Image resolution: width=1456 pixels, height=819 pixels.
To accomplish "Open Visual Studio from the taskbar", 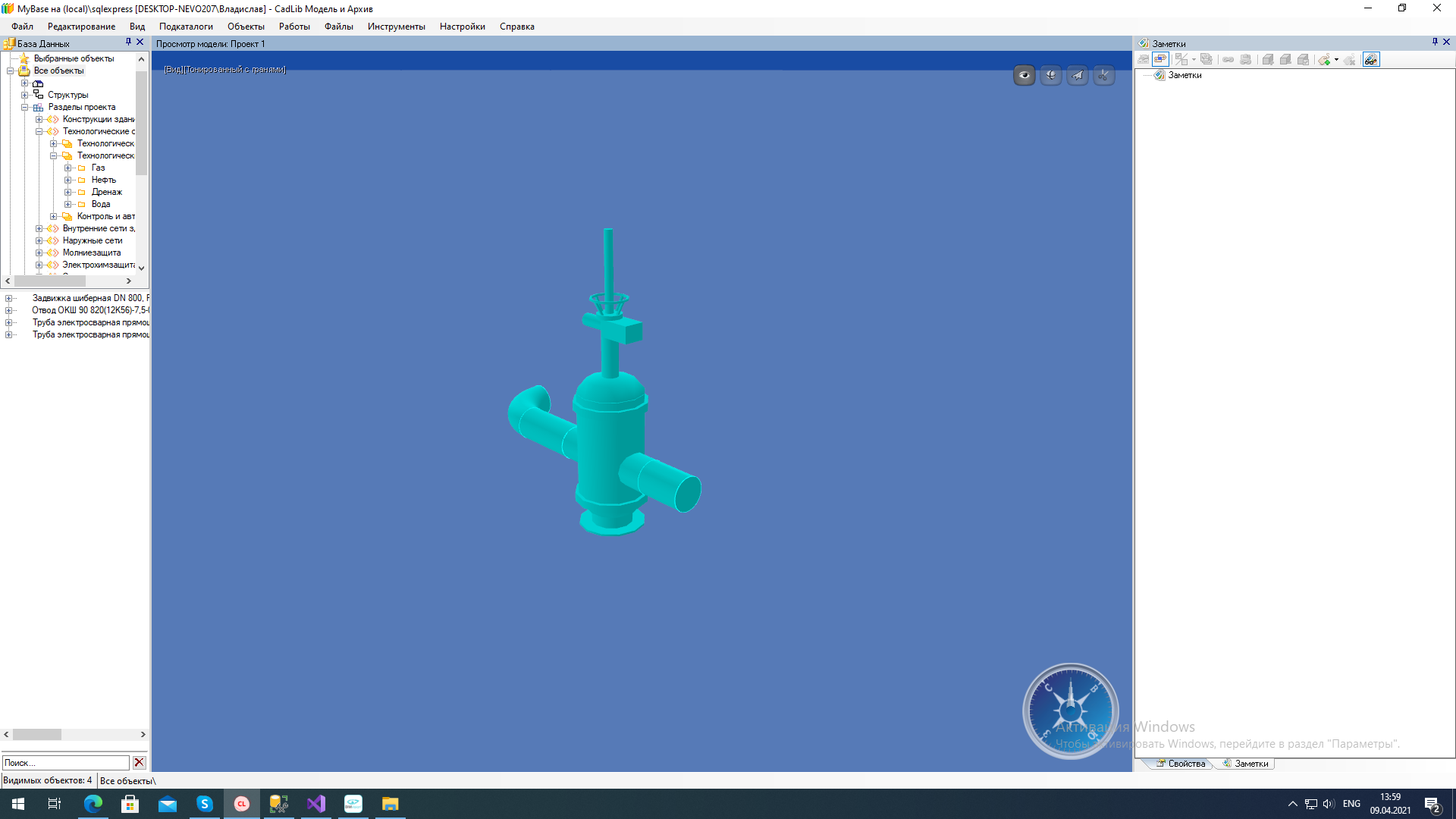I will 315,804.
